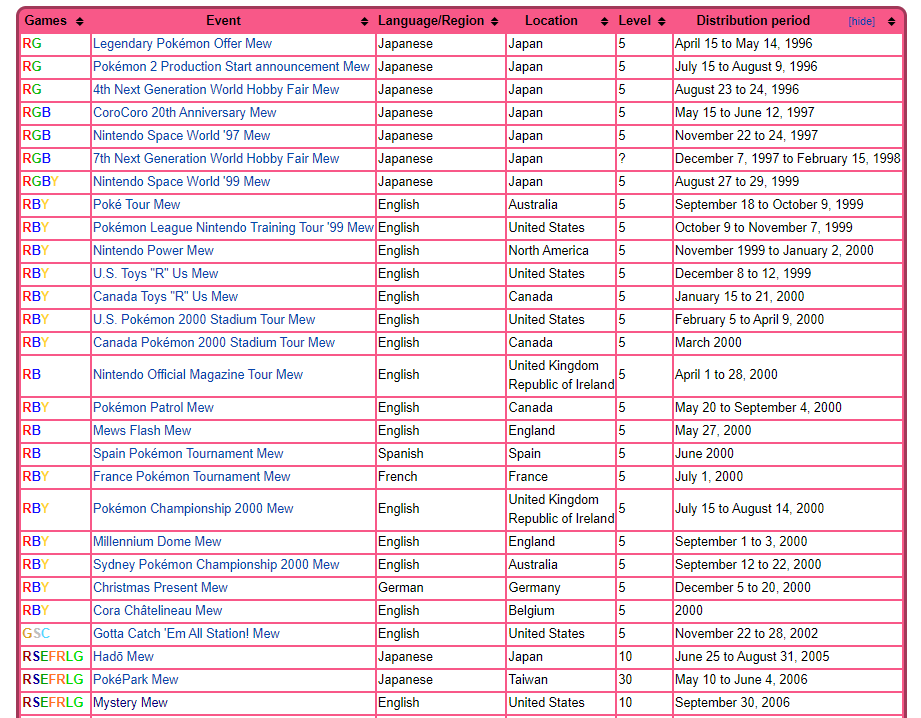Screen dimensions: 921x718
Task: Open Canada Pokémon 2000 Stadium Tour Mew
Action: [x=214, y=342]
